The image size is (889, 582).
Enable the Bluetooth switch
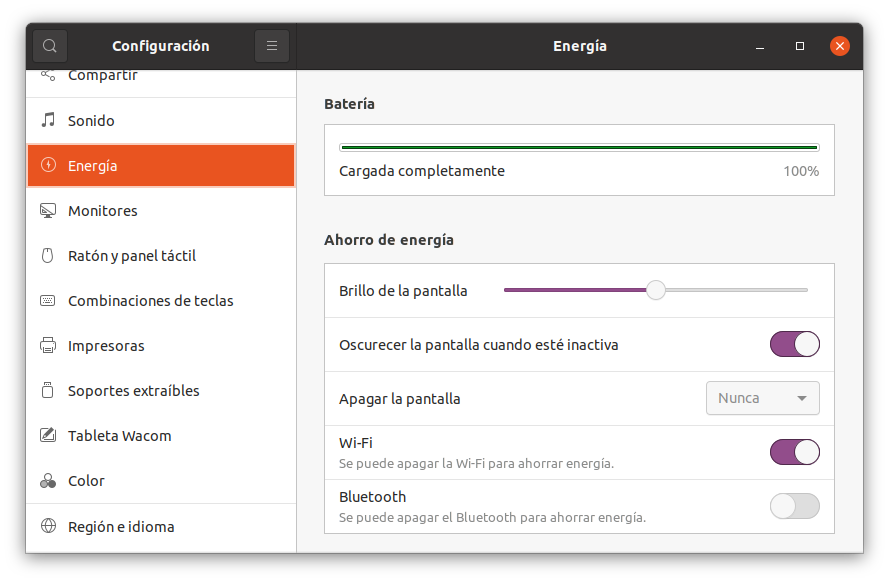tap(794, 506)
